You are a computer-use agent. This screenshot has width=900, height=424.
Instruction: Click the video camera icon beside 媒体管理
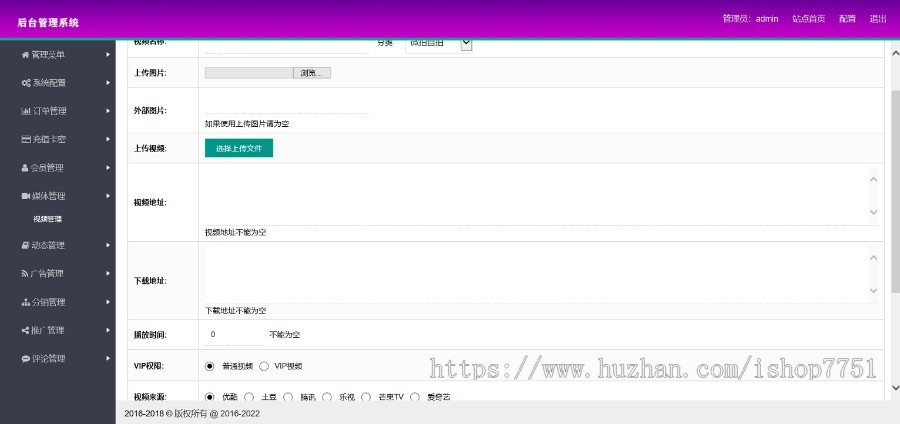pyautogui.click(x=26, y=196)
